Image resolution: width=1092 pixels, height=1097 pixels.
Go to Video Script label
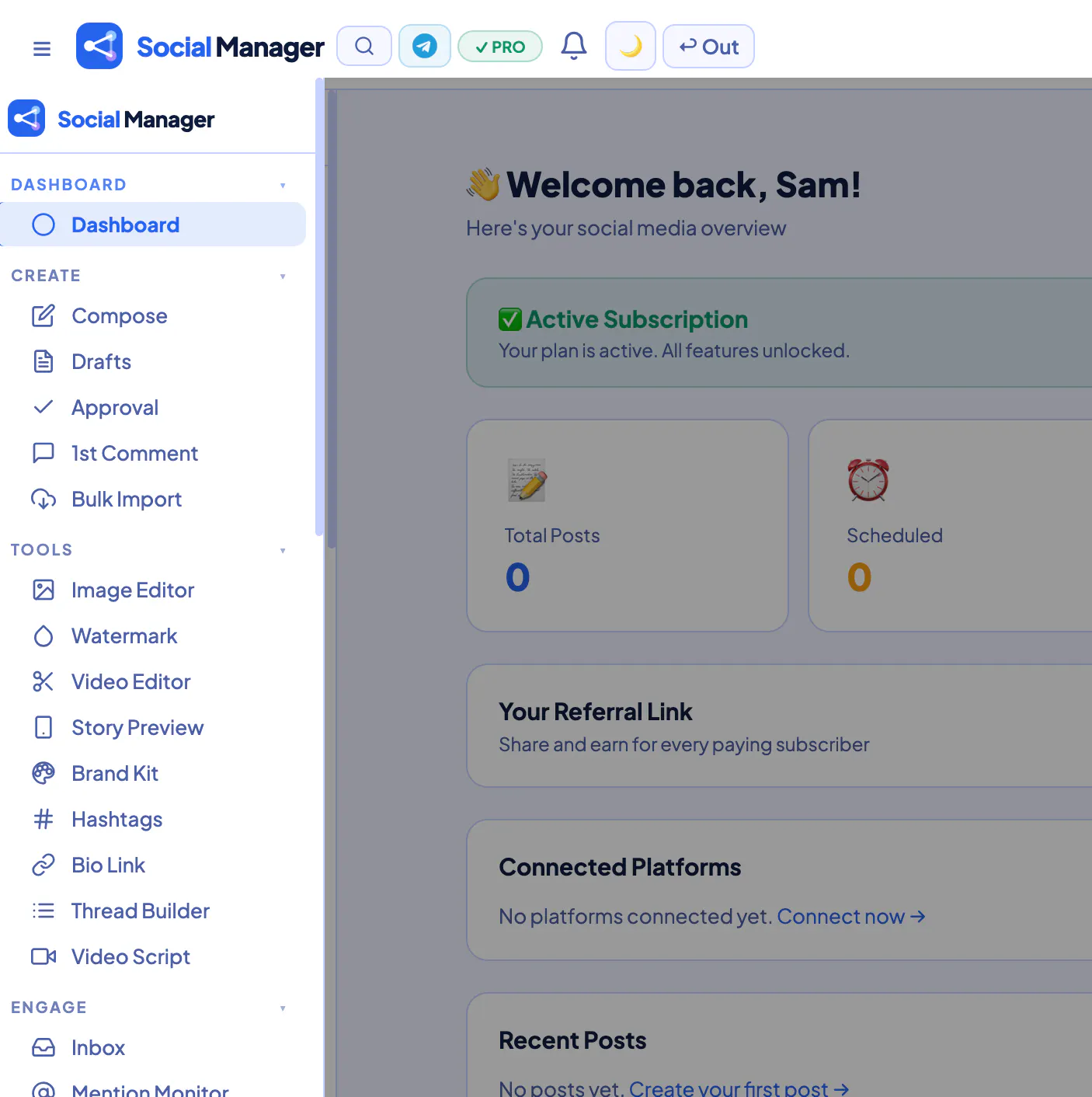click(x=130, y=957)
